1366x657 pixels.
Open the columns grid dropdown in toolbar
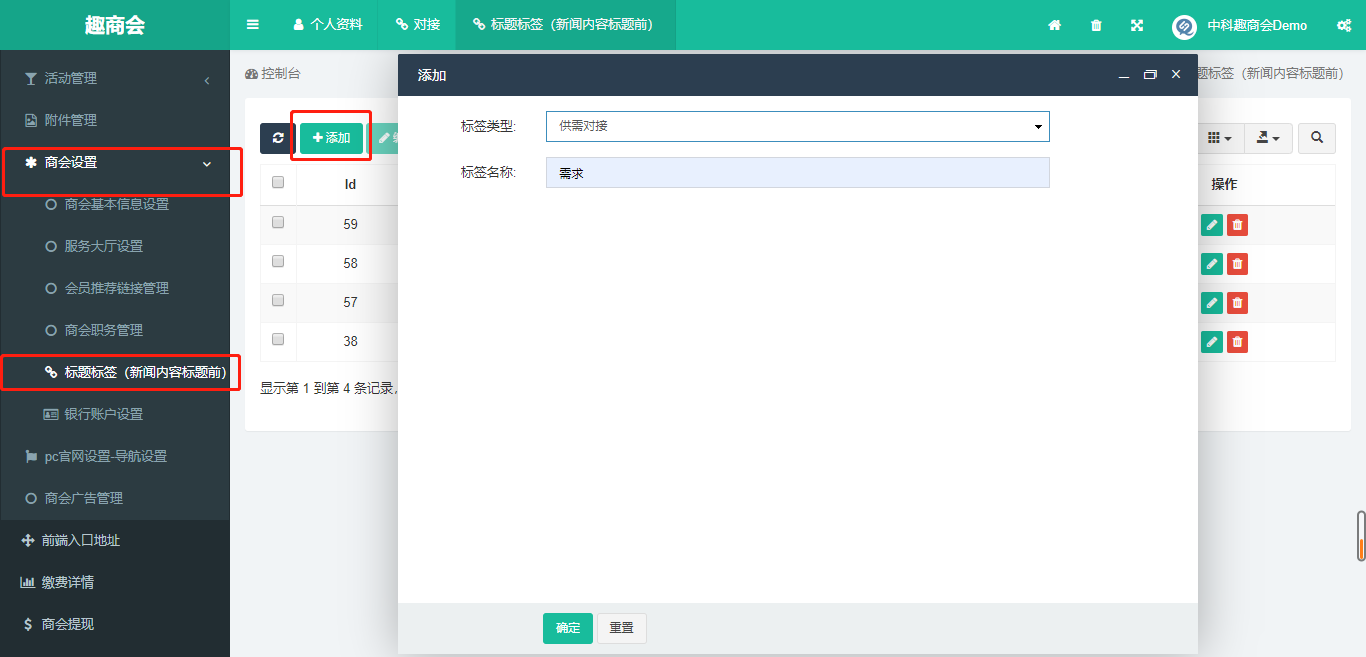click(1219, 138)
